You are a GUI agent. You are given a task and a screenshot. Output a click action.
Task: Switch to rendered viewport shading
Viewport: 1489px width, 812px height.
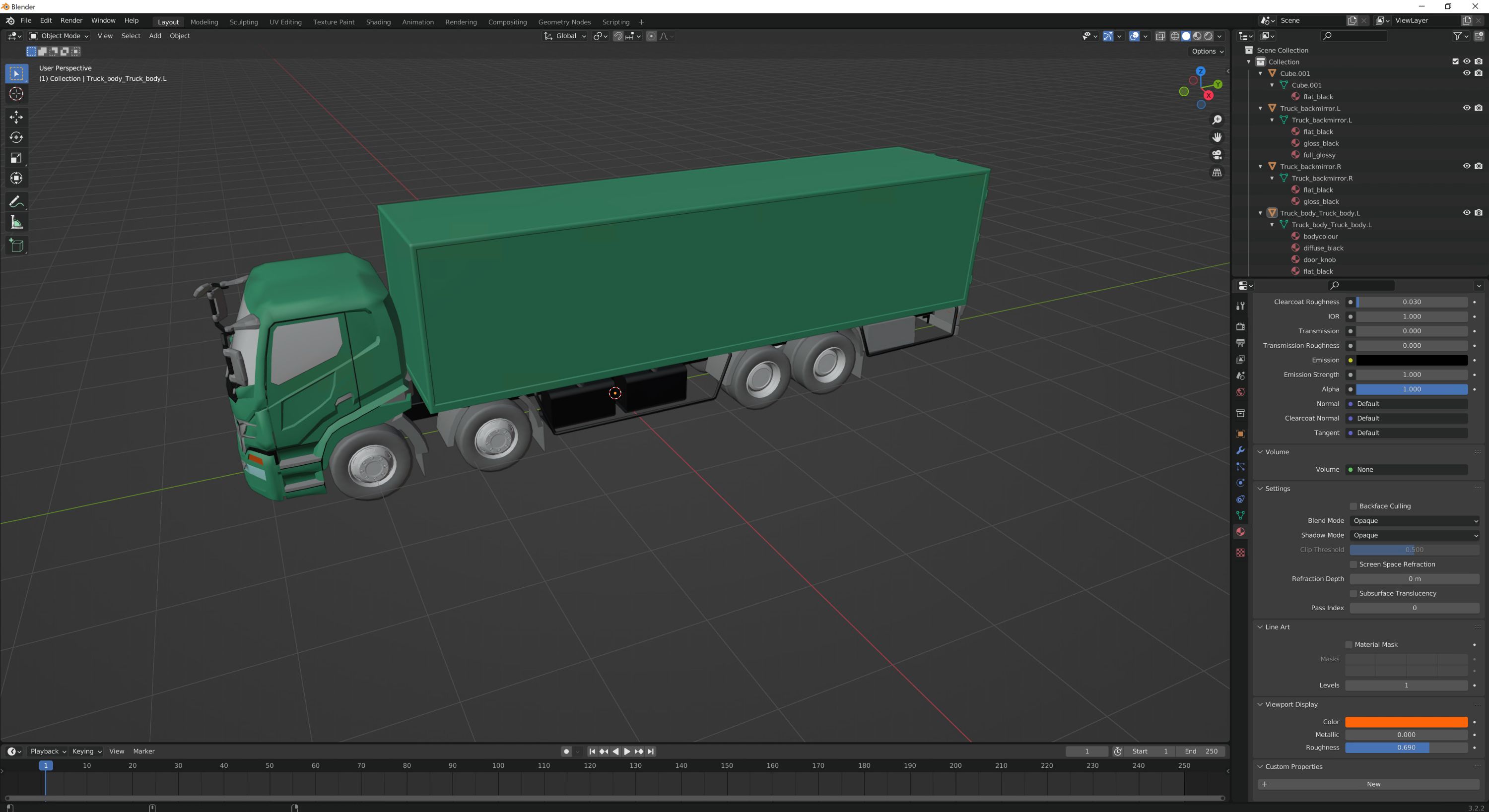click(x=1208, y=36)
